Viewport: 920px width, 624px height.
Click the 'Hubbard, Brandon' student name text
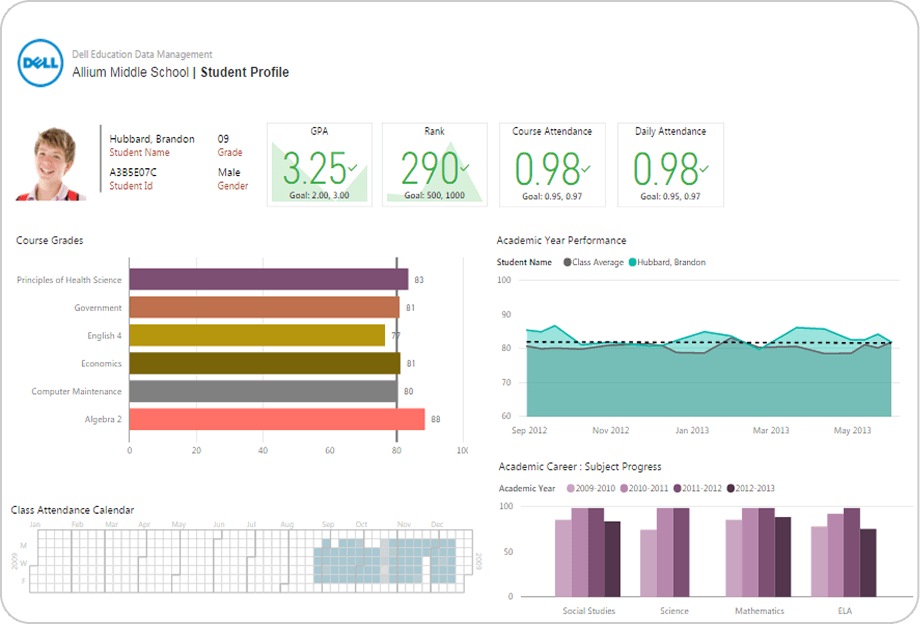coord(152,139)
